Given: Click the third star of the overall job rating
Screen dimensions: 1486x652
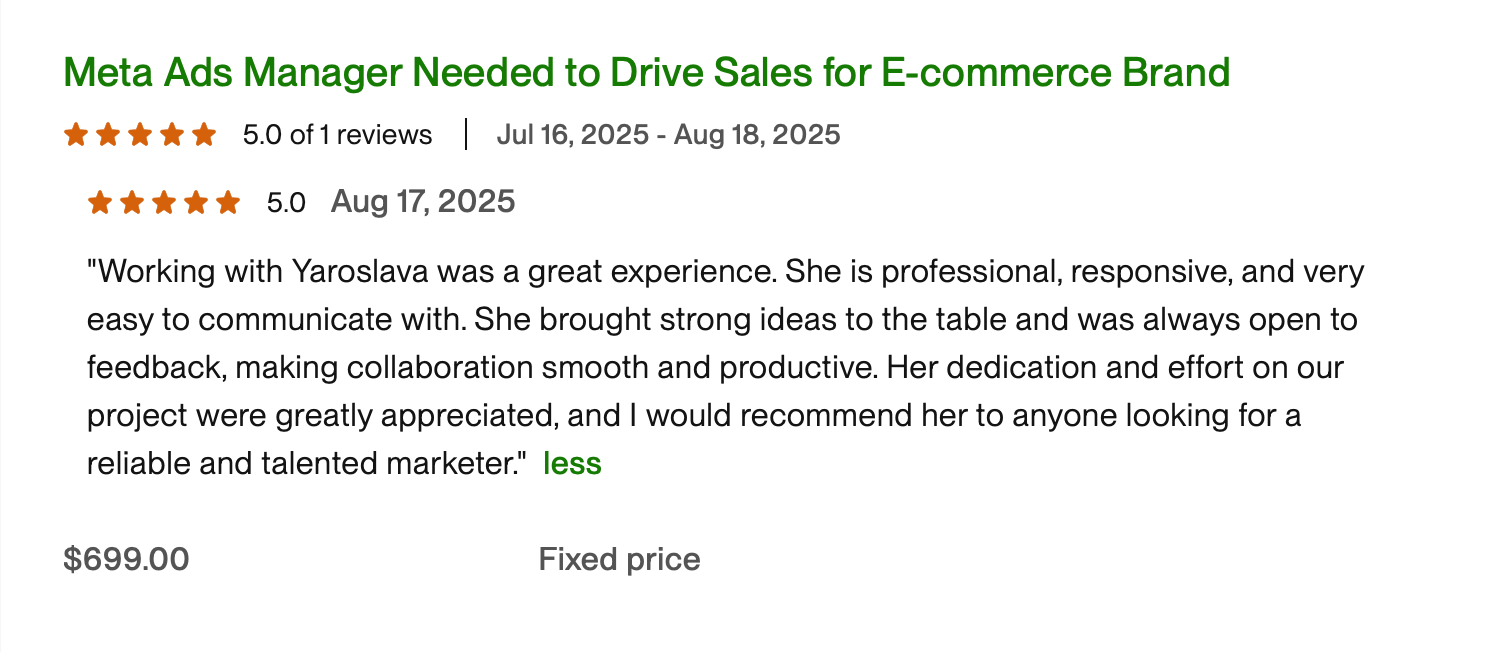Looking at the screenshot, I should [x=140, y=134].
